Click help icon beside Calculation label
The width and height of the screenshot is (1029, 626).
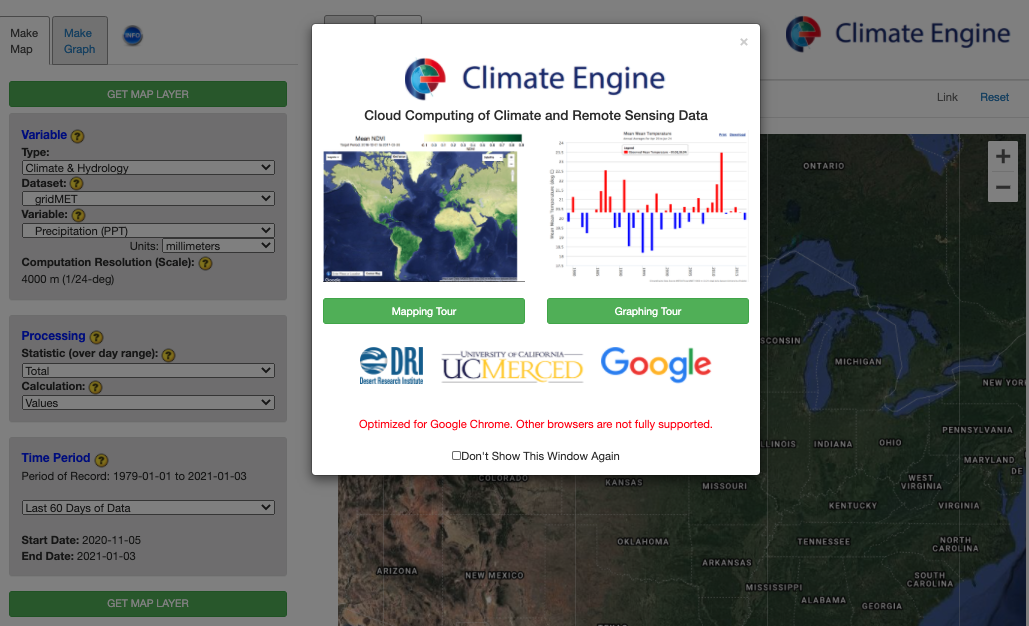[96, 387]
